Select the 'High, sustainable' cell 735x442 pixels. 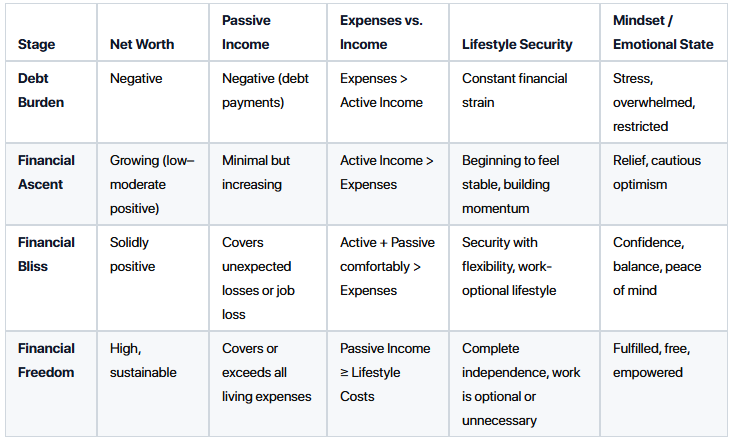[x=143, y=360]
